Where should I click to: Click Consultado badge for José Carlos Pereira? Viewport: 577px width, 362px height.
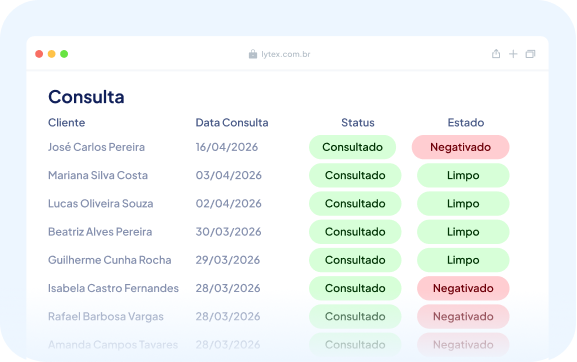(353, 147)
